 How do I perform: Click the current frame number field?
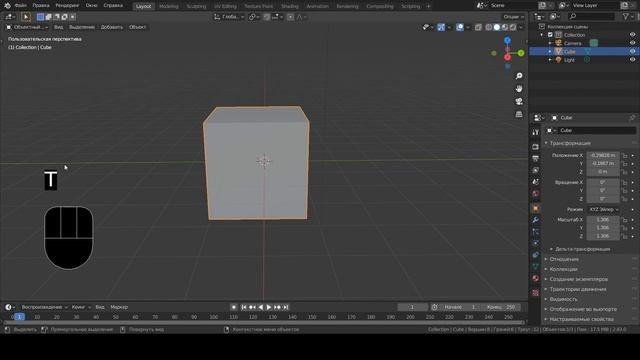tap(412, 307)
